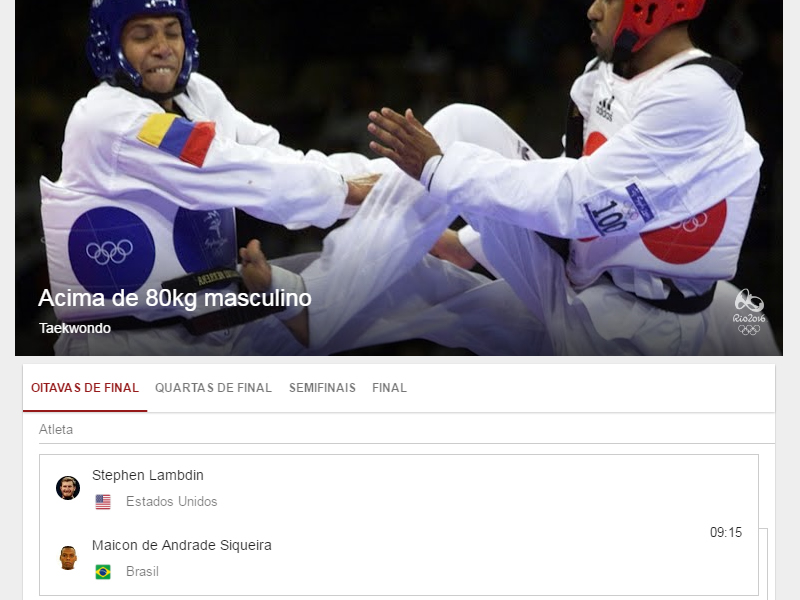This screenshot has height=600, width=800.
Task: Click the name Stephen Lambdin
Action: point(148,475)
